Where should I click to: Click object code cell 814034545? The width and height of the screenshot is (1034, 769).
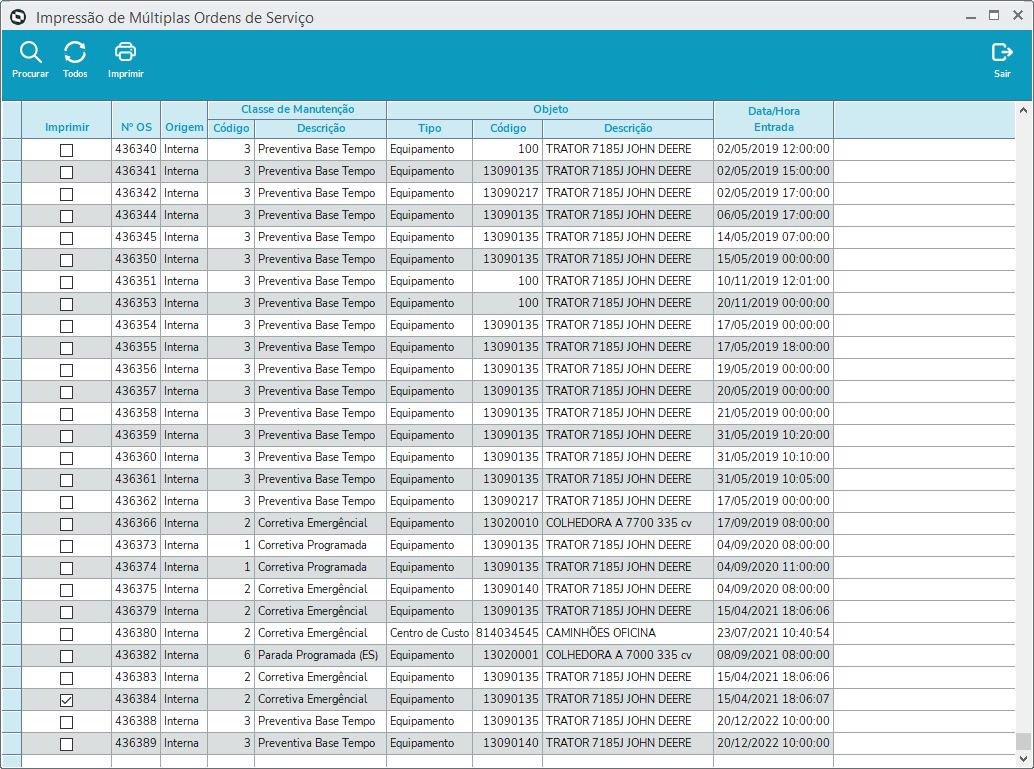coord(508,633)
